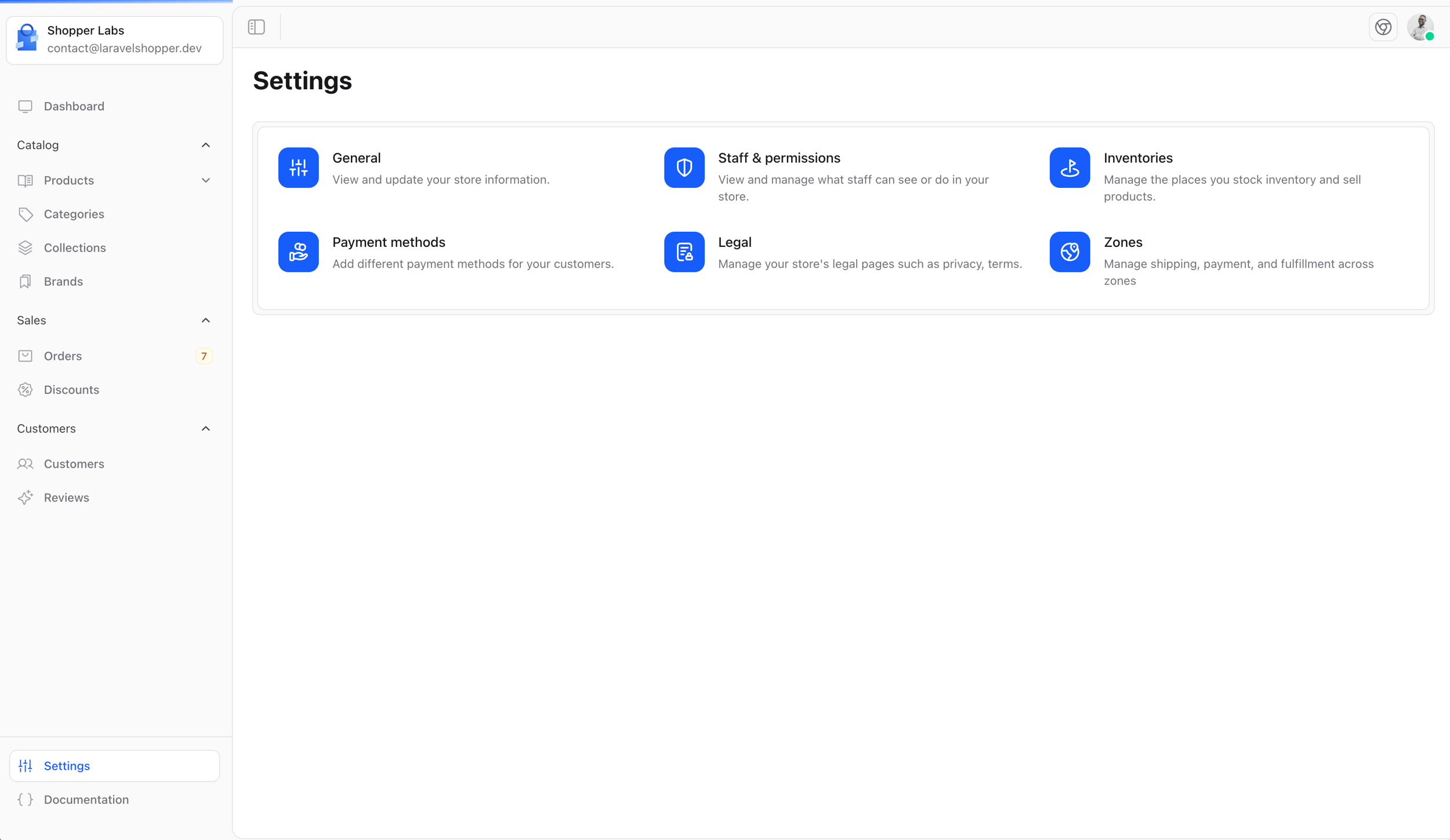
Task: Click the Collections stack icon
Action: click(x=25, y=248)
